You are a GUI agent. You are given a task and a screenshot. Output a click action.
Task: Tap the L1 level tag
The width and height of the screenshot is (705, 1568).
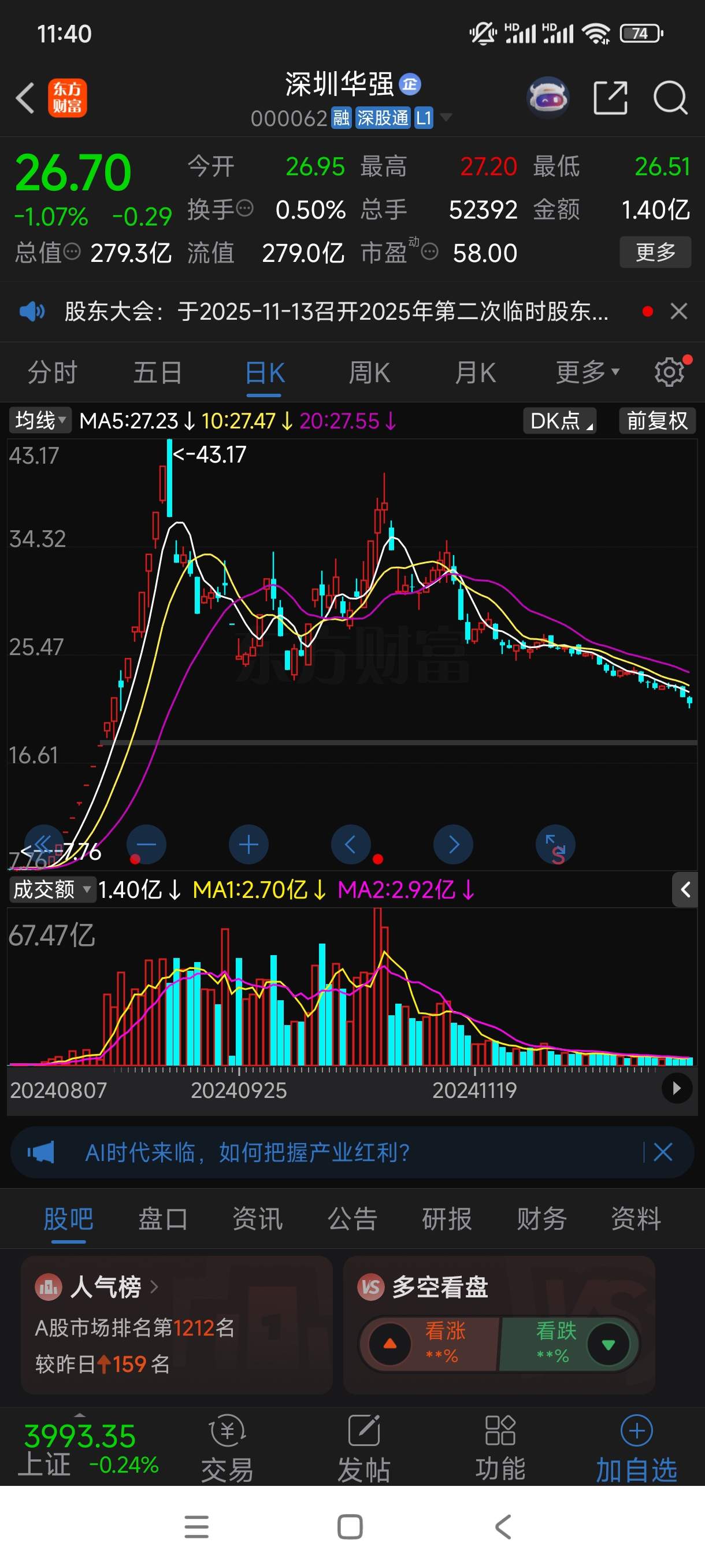(424, 117)
